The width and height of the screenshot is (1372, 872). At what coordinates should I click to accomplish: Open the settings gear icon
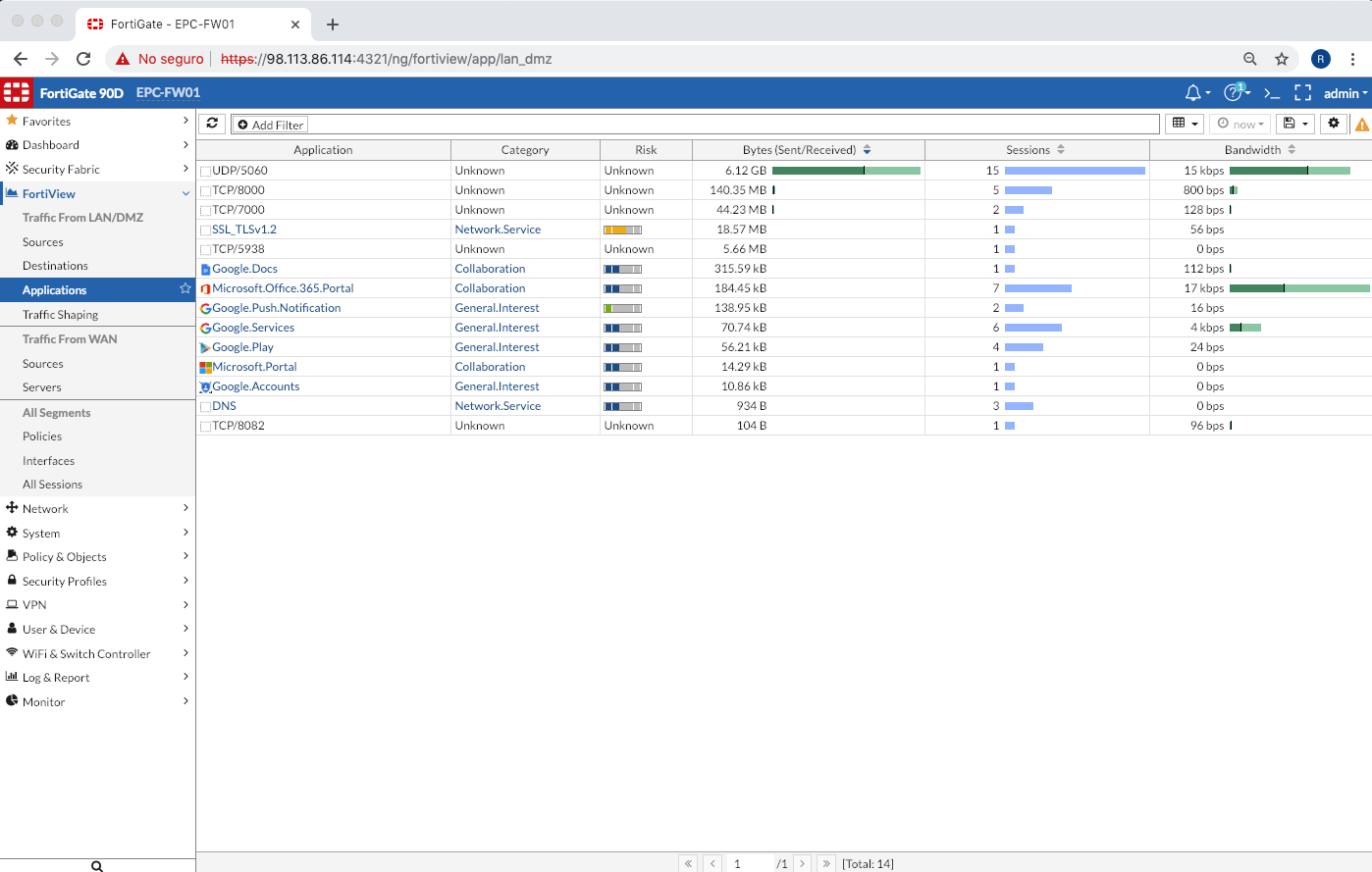point(1333,124)
